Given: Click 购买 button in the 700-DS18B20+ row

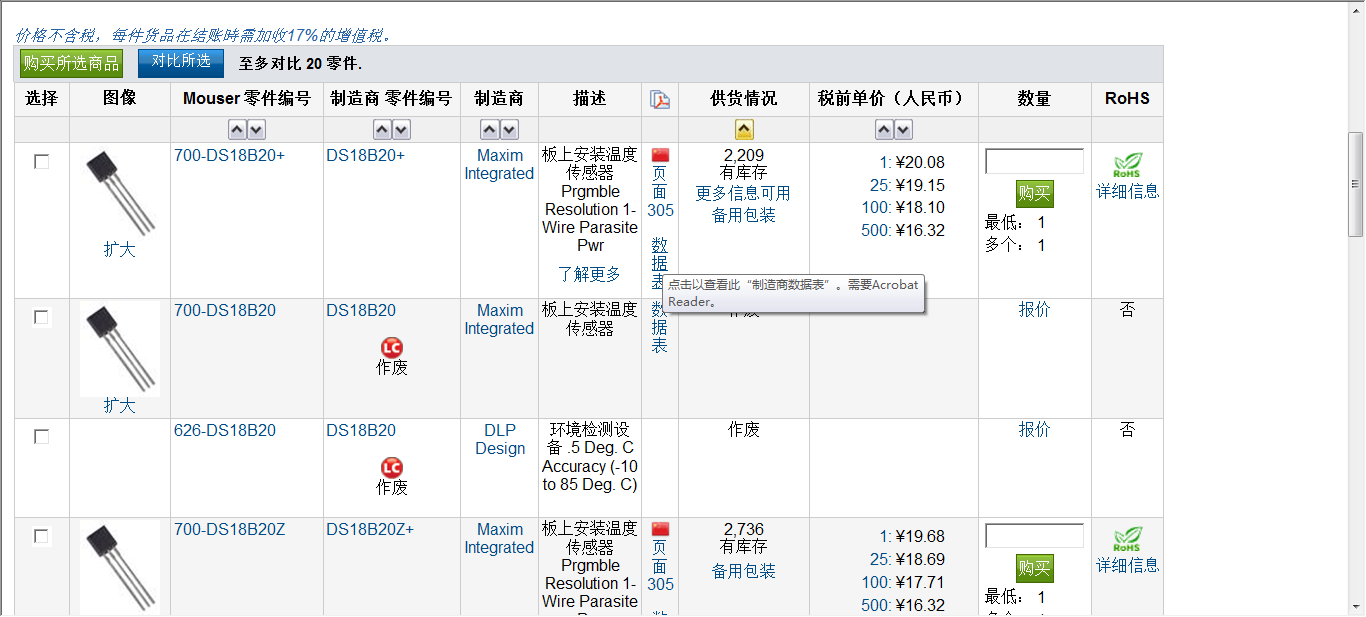Looking at the screenshot, I should click(x=1035, y=194).
